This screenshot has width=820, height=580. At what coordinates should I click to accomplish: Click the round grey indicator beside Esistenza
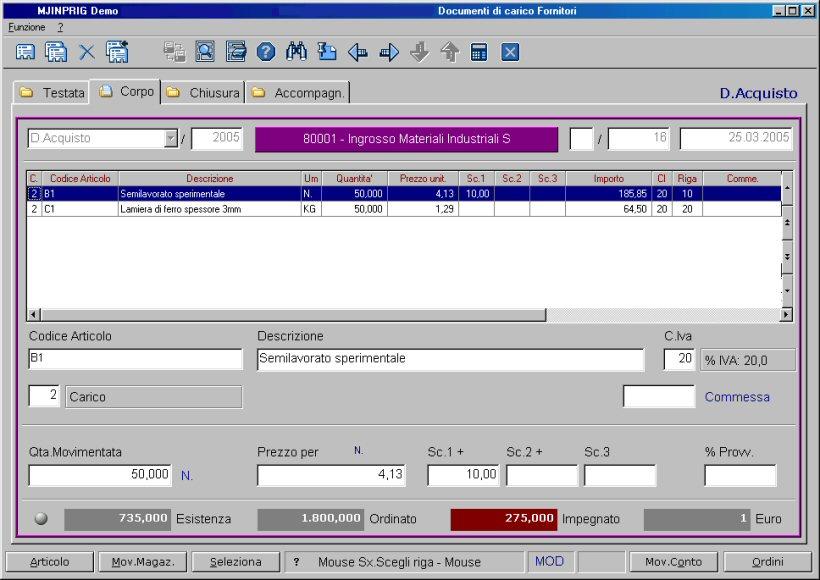tap(41, 518)
